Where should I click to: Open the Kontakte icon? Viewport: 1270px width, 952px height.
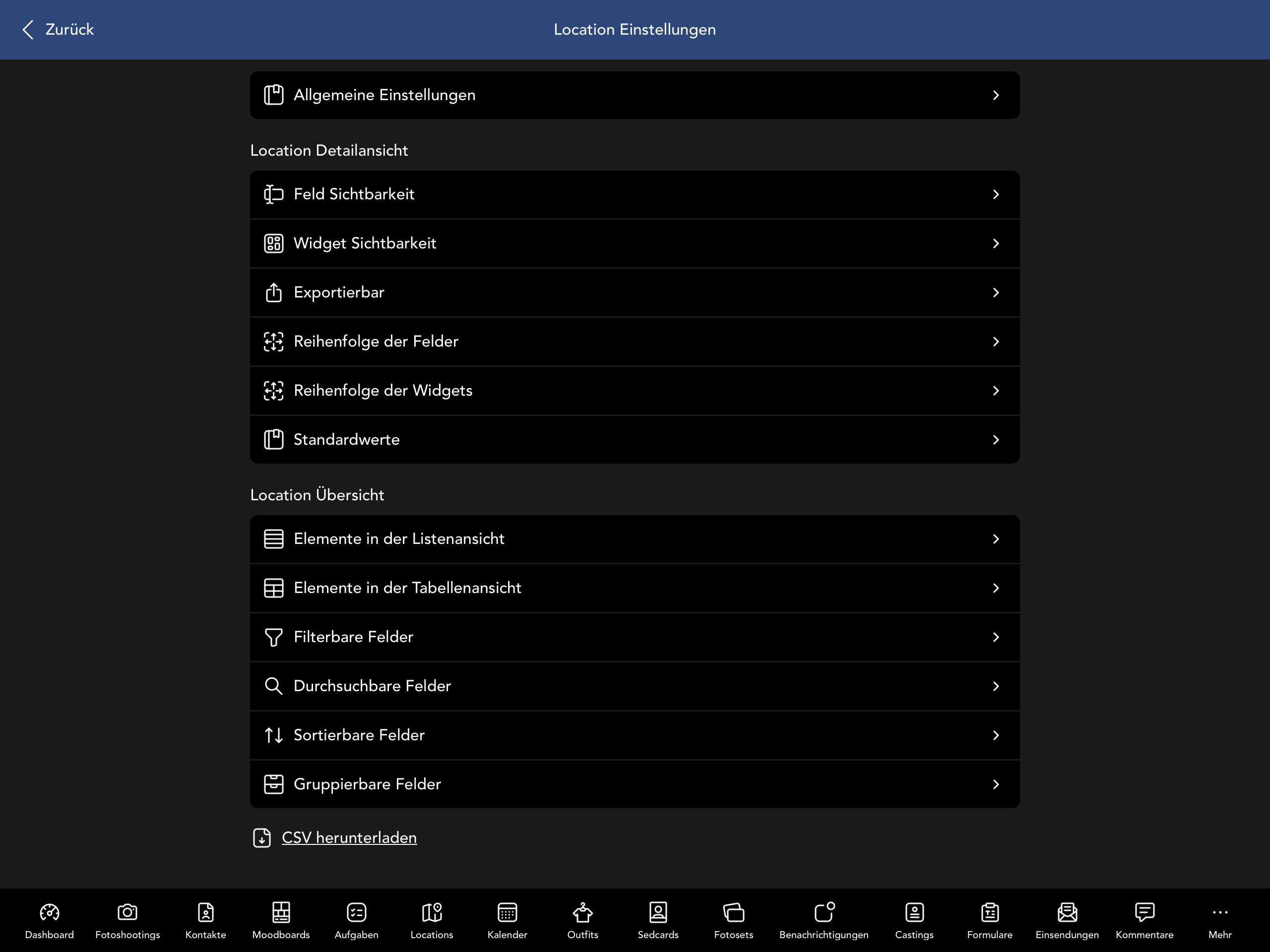pos(205,912)
